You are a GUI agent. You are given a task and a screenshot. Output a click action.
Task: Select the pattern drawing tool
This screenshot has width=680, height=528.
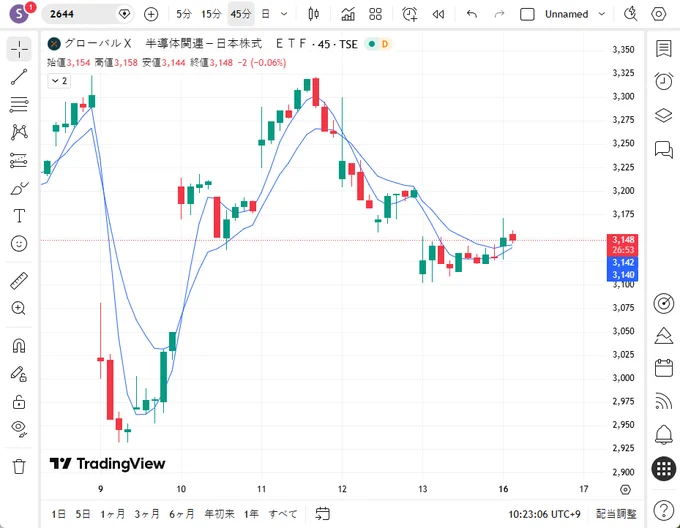pos(19,132)
